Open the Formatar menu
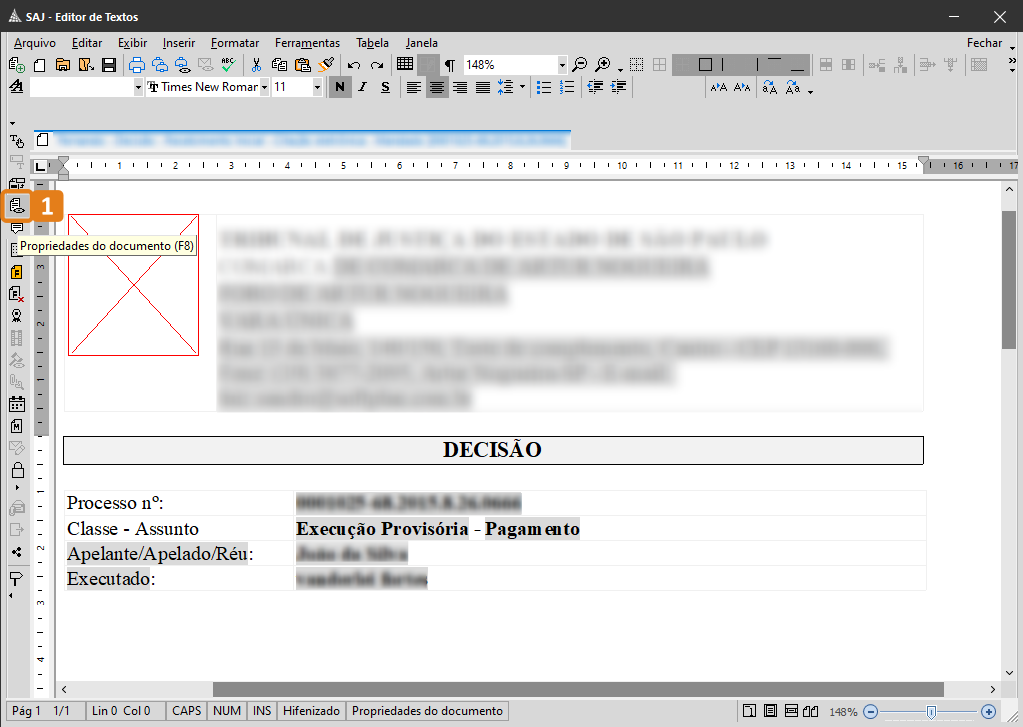 coord(235,43)
